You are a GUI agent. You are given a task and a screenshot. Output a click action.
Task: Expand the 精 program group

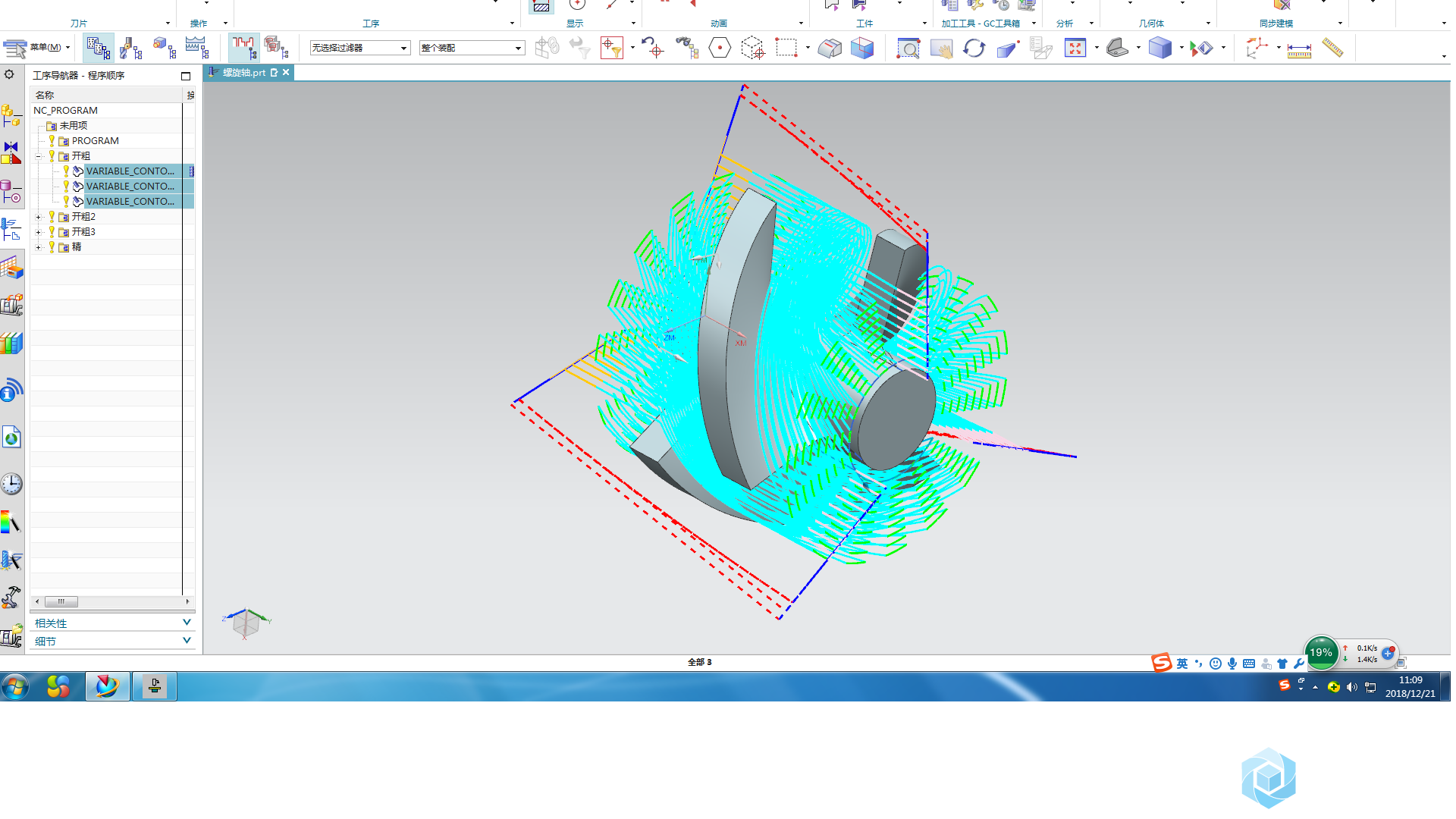(38, 247)
